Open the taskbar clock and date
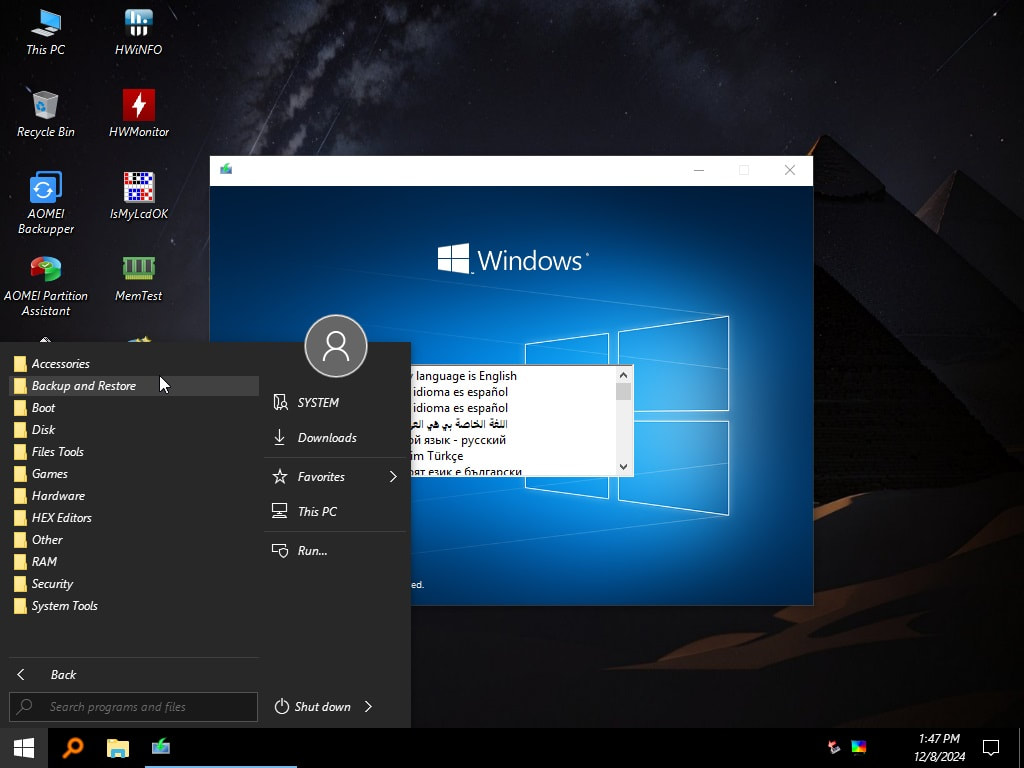The image size is (1024, 768). click(x=939, y=748)
